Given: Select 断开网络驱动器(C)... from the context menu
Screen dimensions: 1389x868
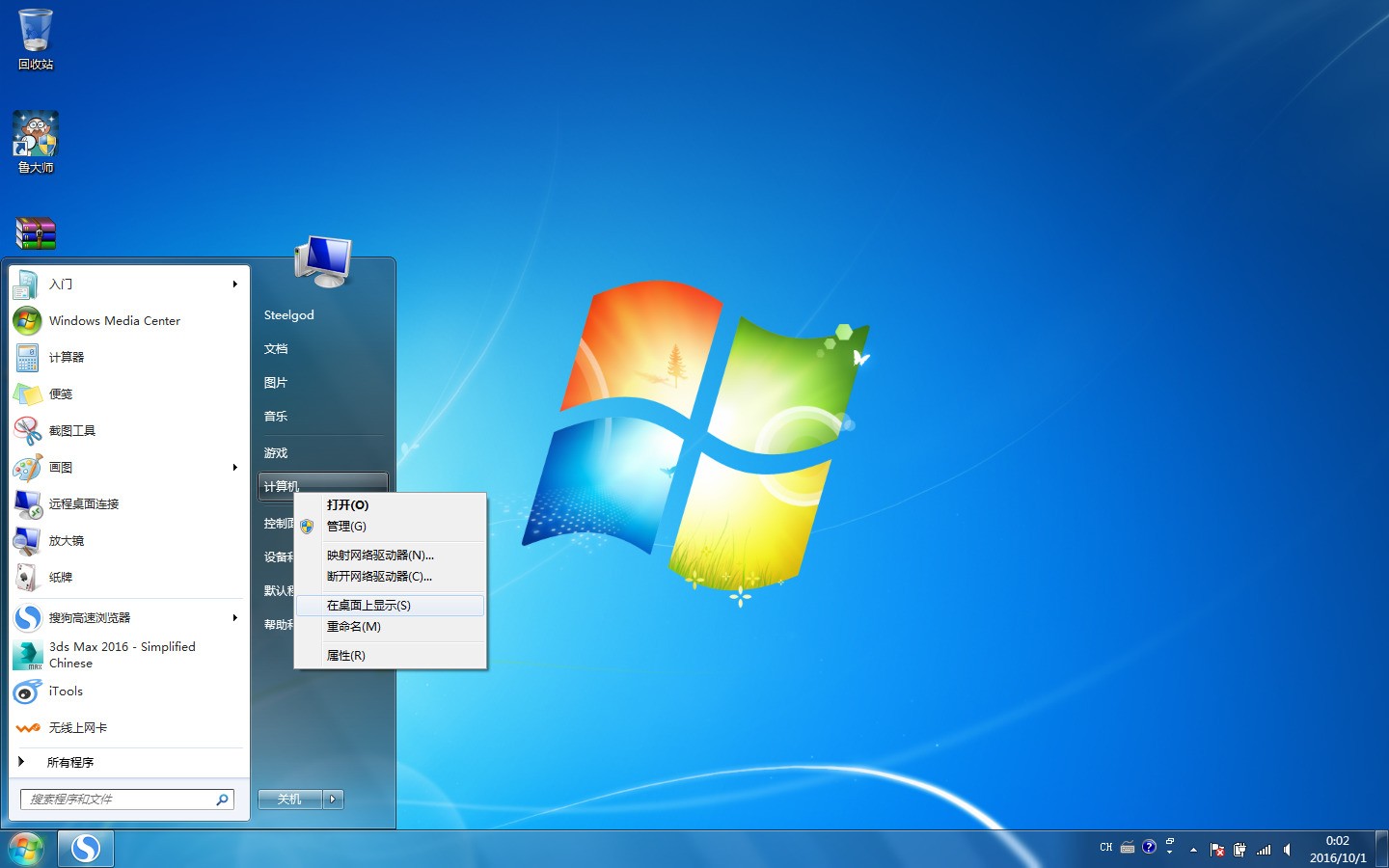Looking at the screenshot, I should [390, 576].
